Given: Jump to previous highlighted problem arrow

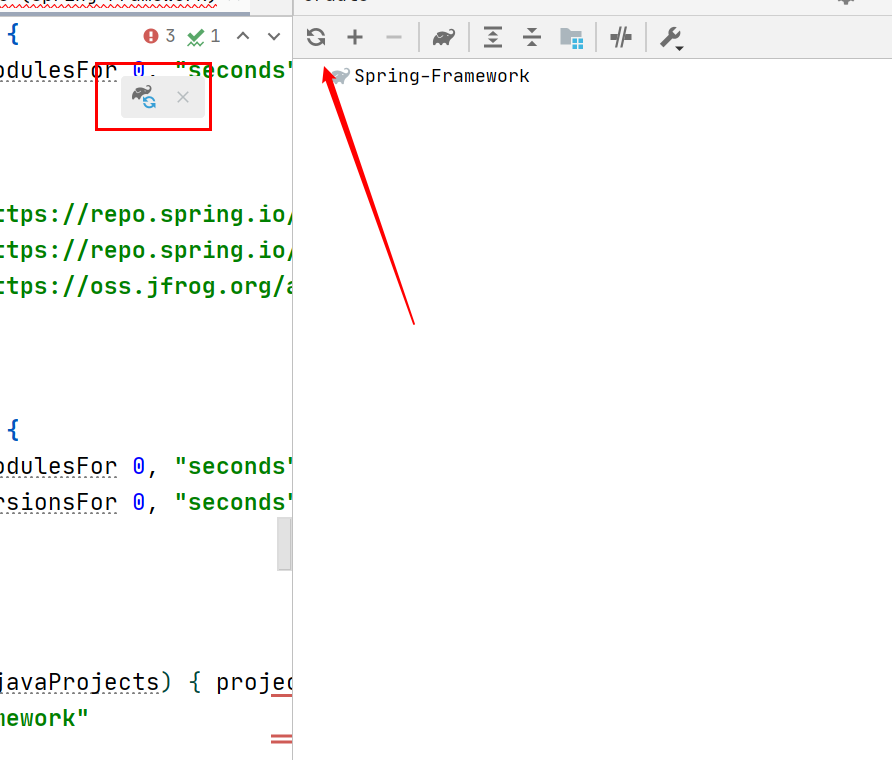Looking at the screenshot, I should 243,36.
